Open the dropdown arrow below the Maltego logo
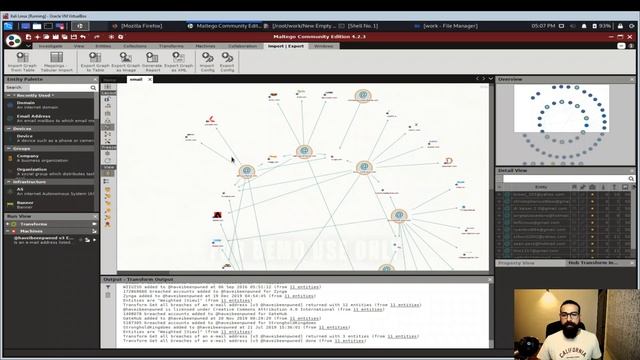The image size is (640, 360). coord(28,46)
